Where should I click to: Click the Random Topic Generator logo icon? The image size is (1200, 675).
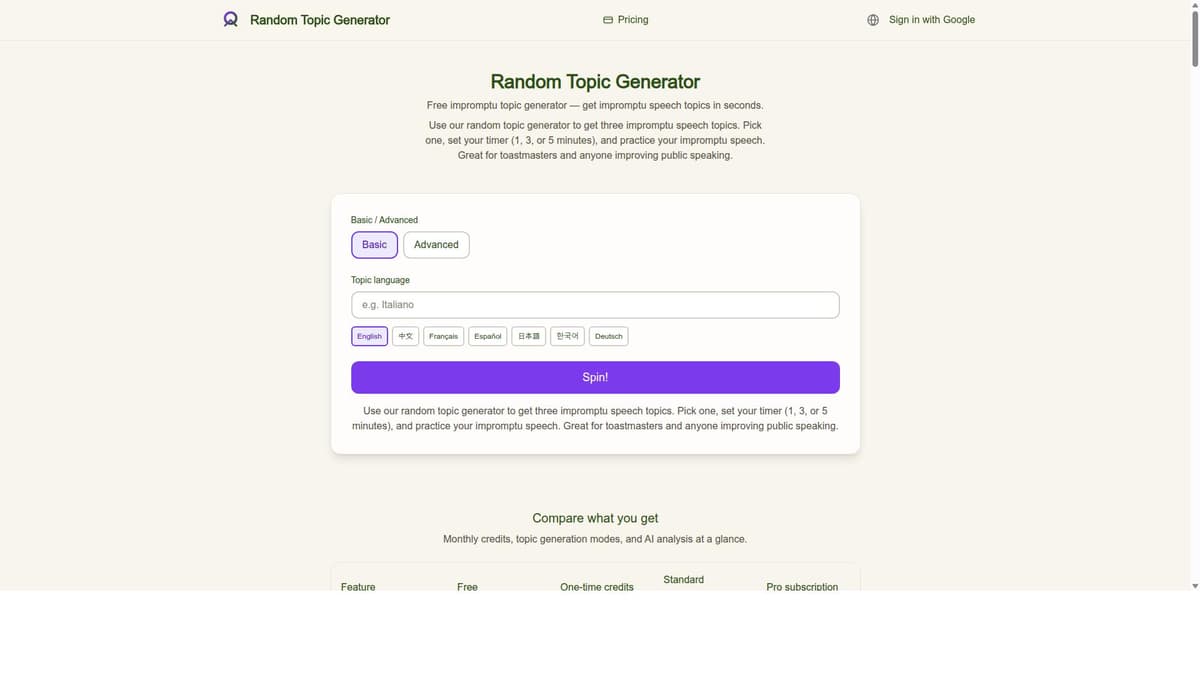pyautogui.click(x=230, y=19)
